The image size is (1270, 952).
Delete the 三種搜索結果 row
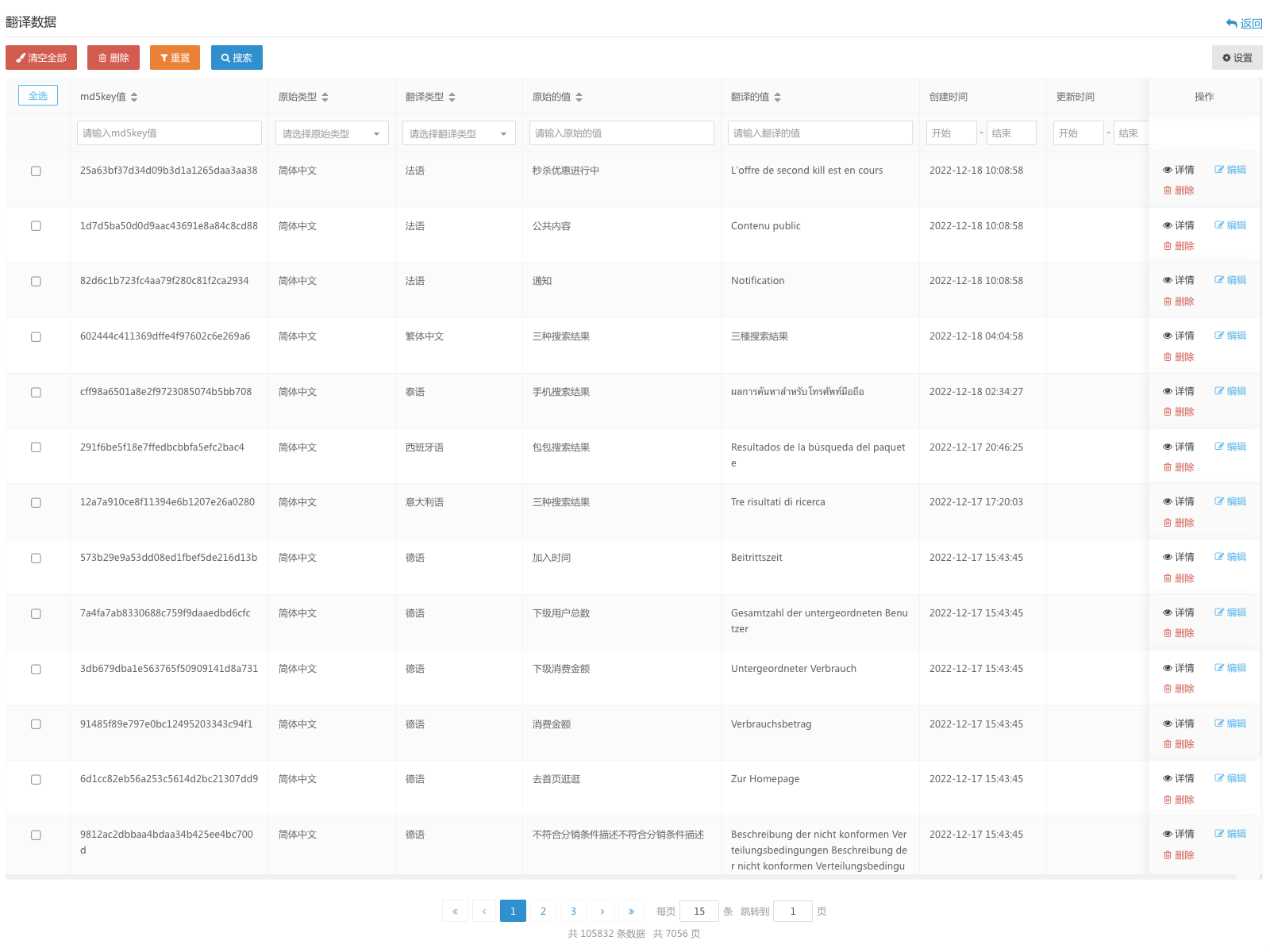click(x=1179, y=357)
